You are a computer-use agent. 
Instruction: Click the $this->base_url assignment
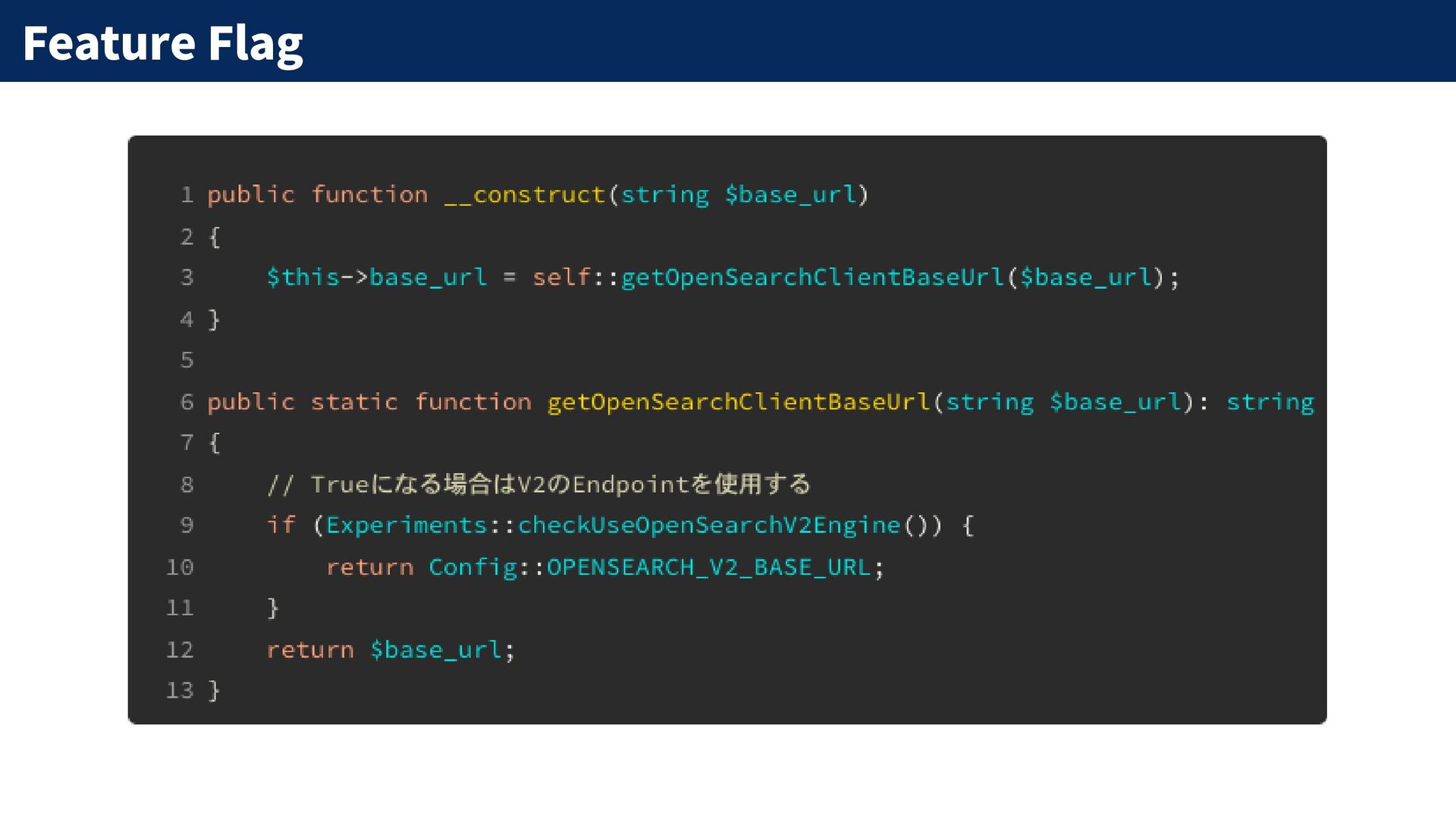click(x=376, y=278)
